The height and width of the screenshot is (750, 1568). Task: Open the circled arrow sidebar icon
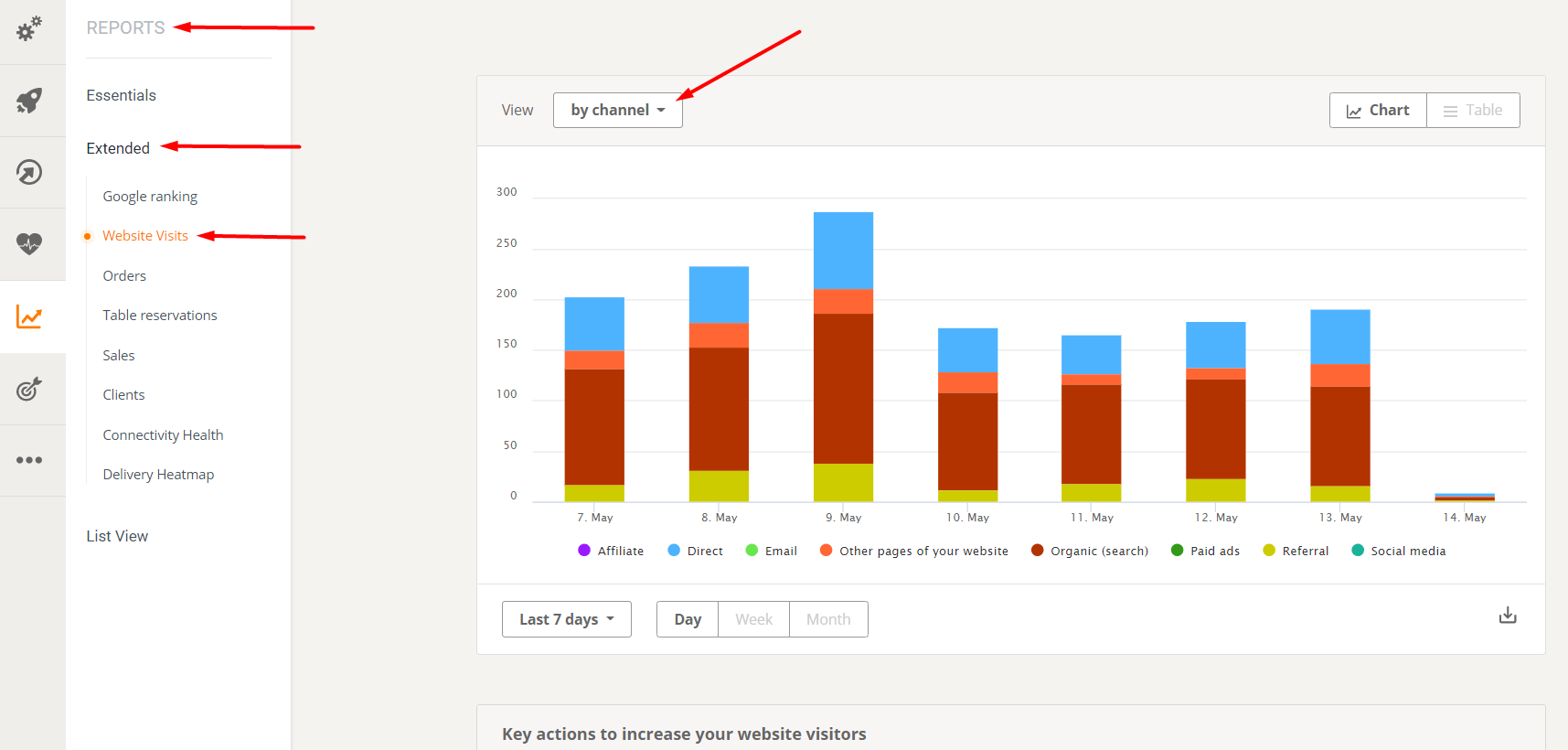click(29, 172)
